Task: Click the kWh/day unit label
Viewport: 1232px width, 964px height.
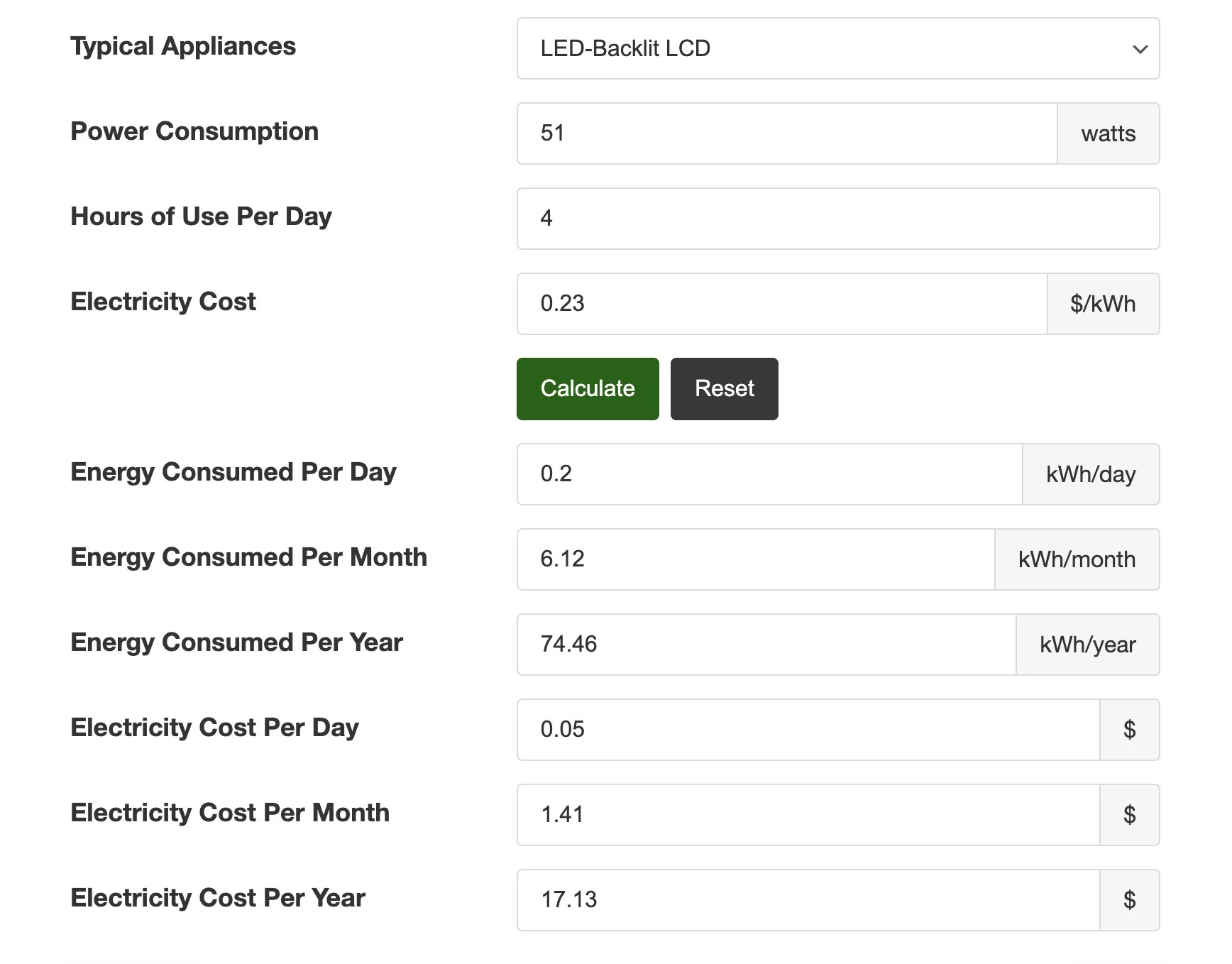Action: pos(1091,474)
